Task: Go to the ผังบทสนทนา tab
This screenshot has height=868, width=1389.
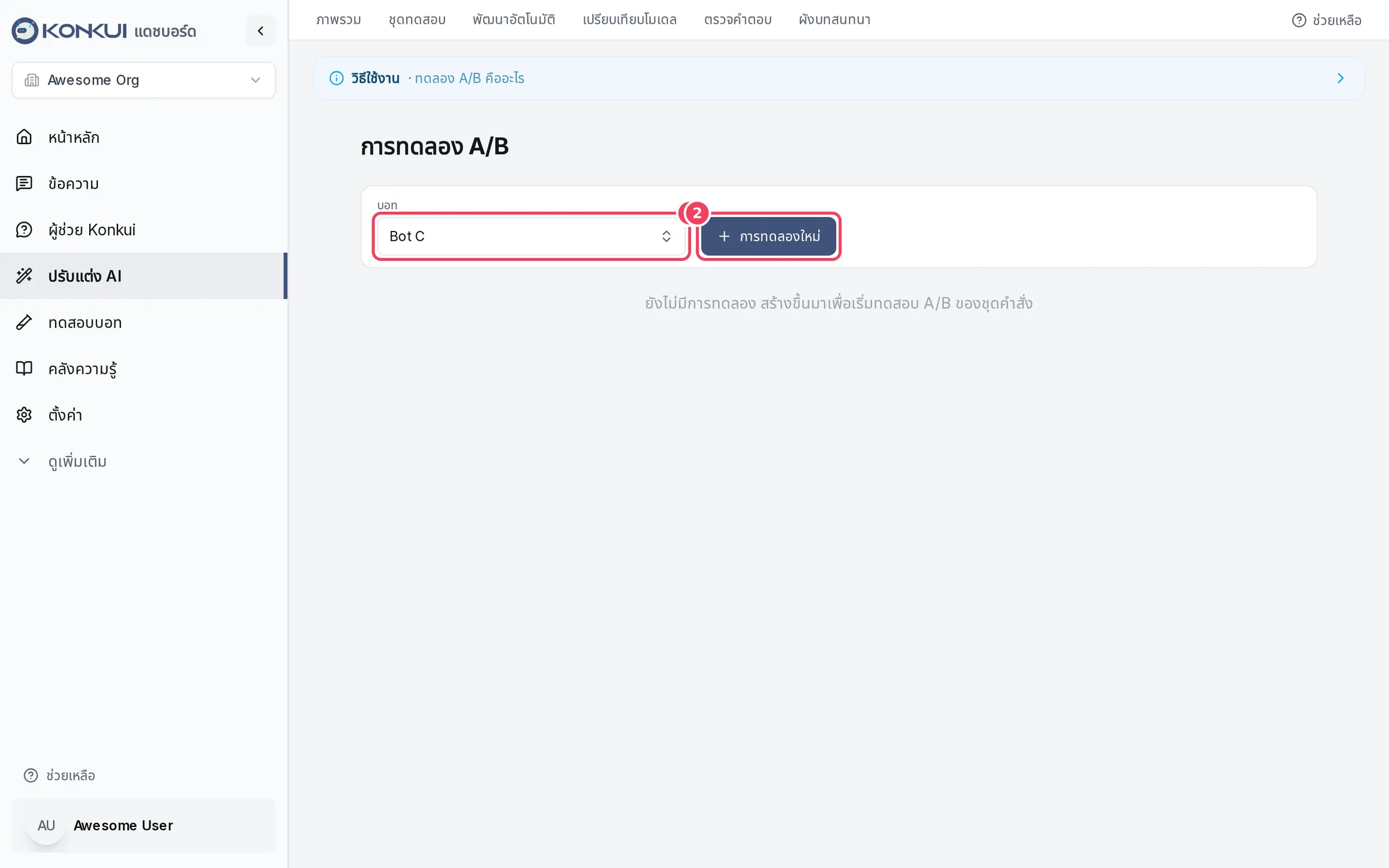Action: pos(835,20)
